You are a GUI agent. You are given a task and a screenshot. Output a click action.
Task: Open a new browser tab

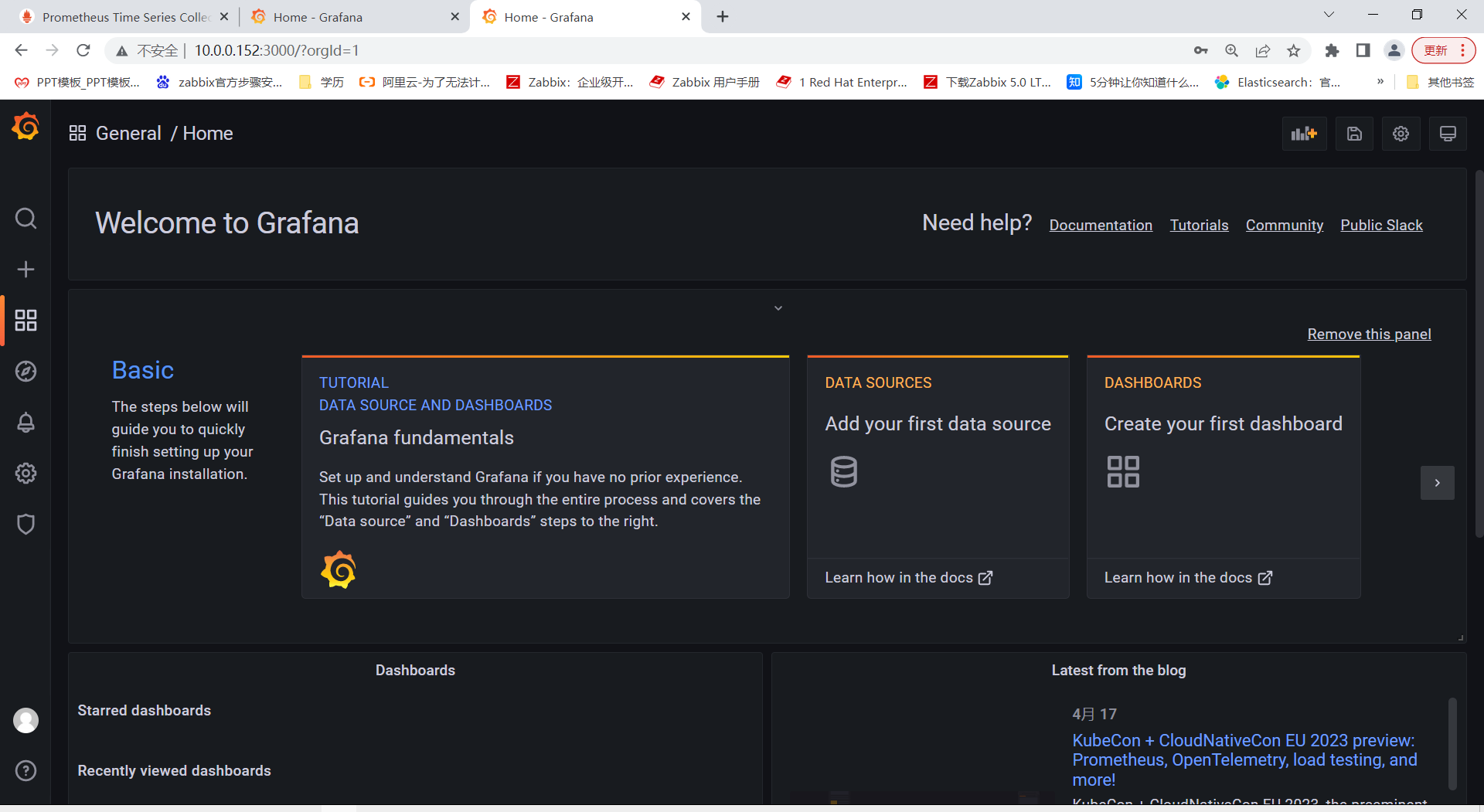click(x=723, y=17)
